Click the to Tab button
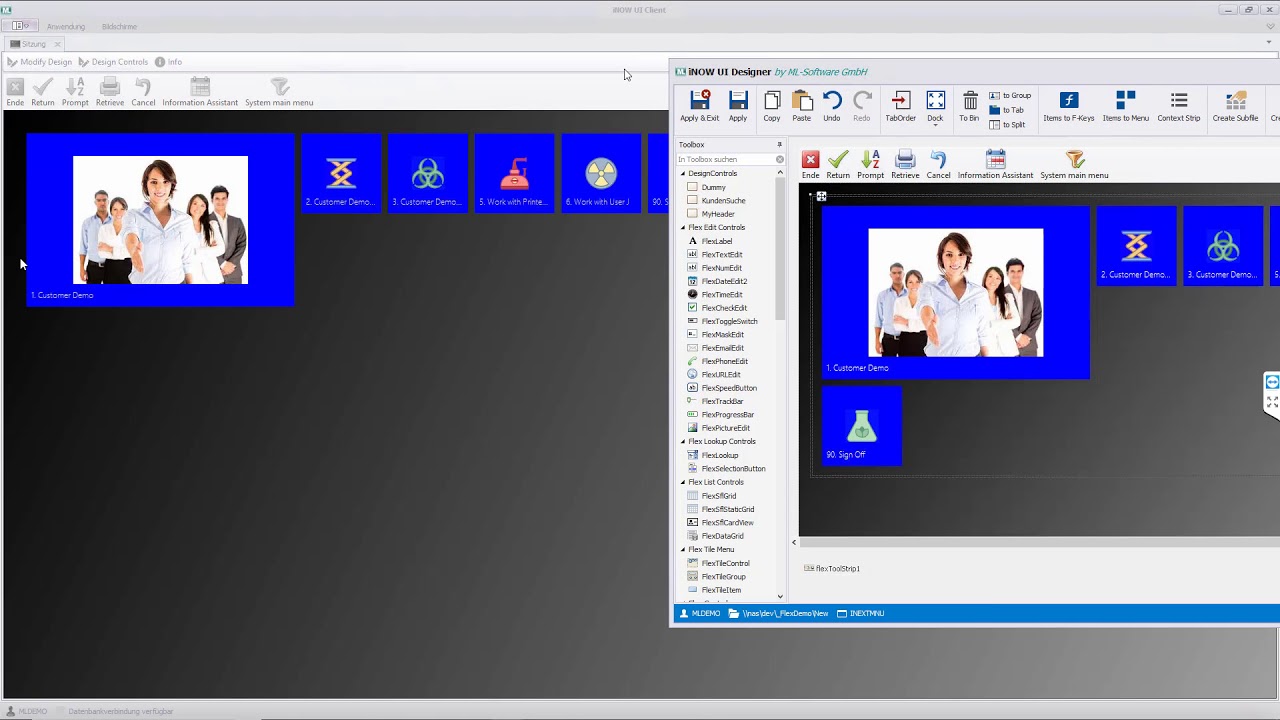The height and width of the screenshot is (720, 1280). pos(1007,110)
